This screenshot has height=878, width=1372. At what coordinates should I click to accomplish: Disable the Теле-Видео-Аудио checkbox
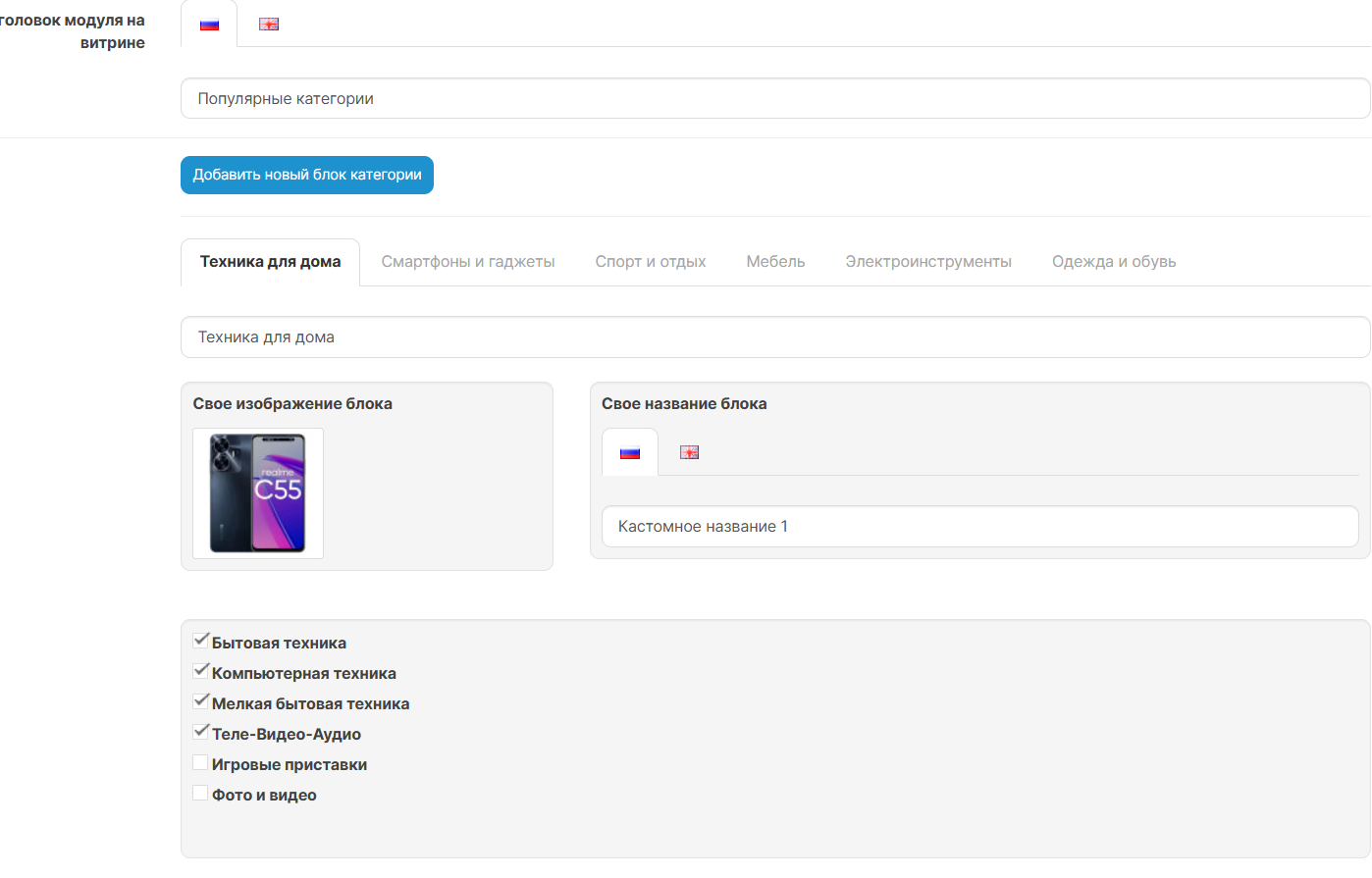201,733
